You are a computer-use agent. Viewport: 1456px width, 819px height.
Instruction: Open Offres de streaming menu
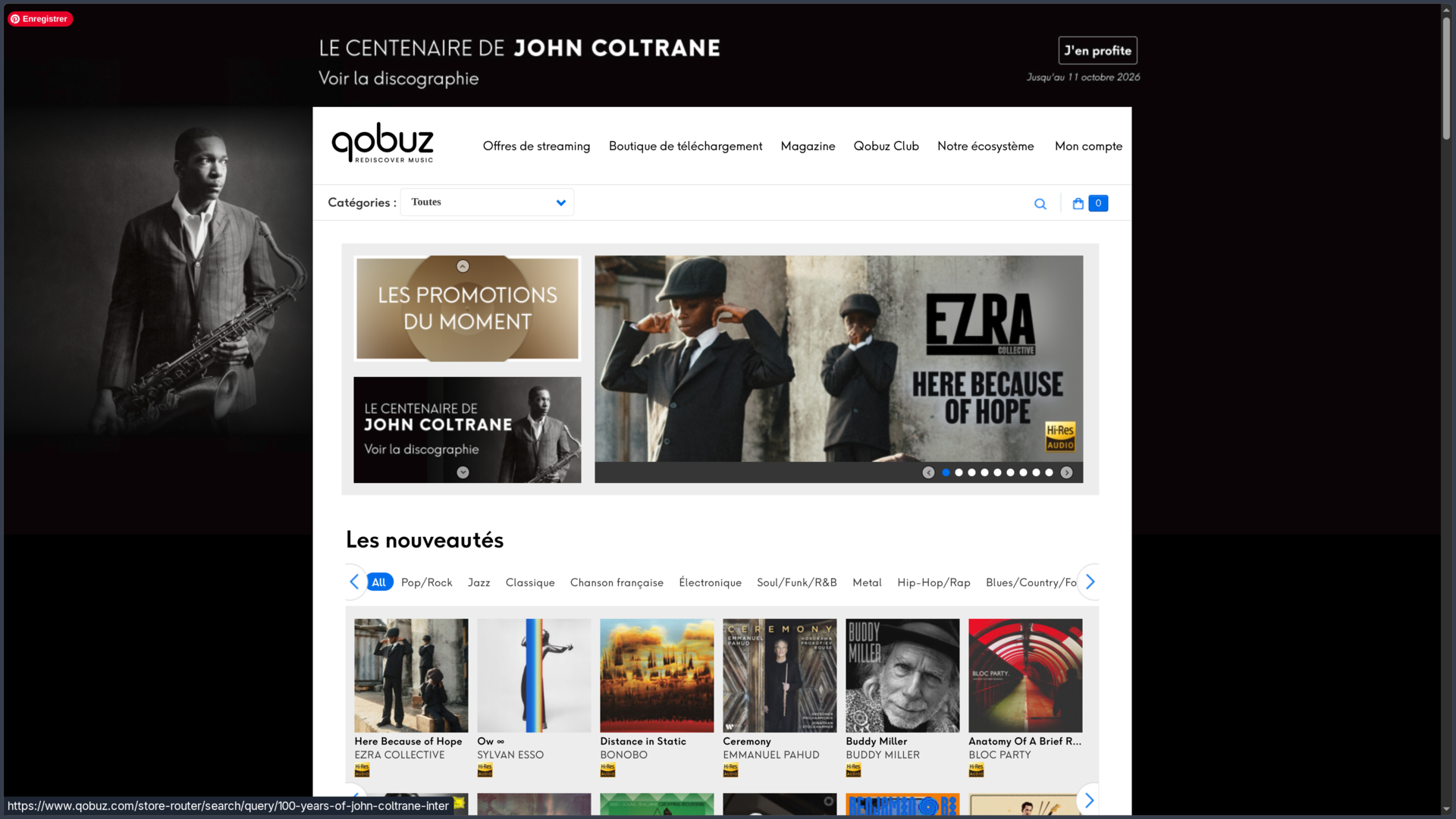pyautogui.click(x=536, y=146)
